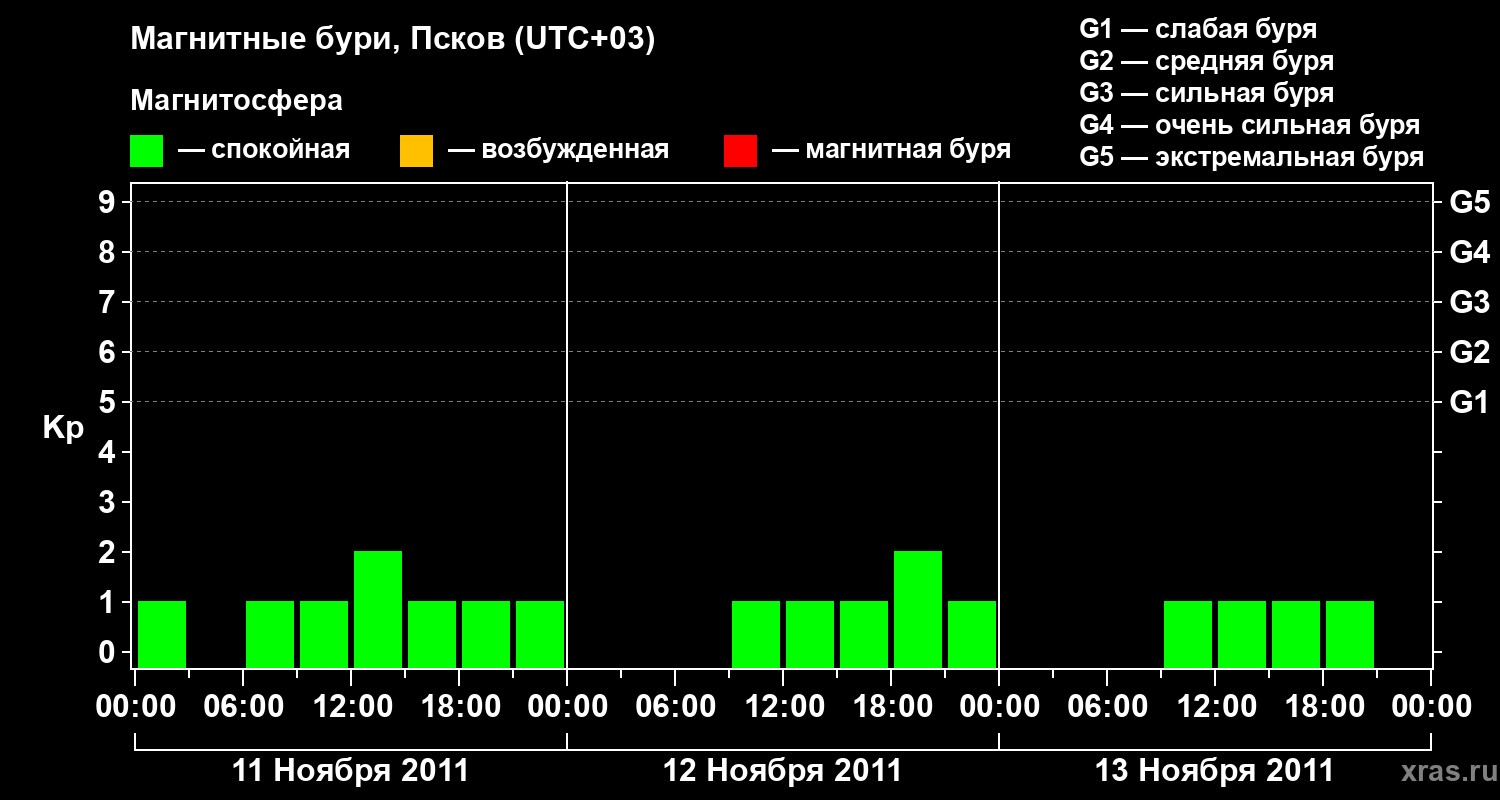This screenshot has height=800, width=1500.
Task: Click the title 'Магнитные бури, Псков (UTC+03)'
Action: point(393,40)
